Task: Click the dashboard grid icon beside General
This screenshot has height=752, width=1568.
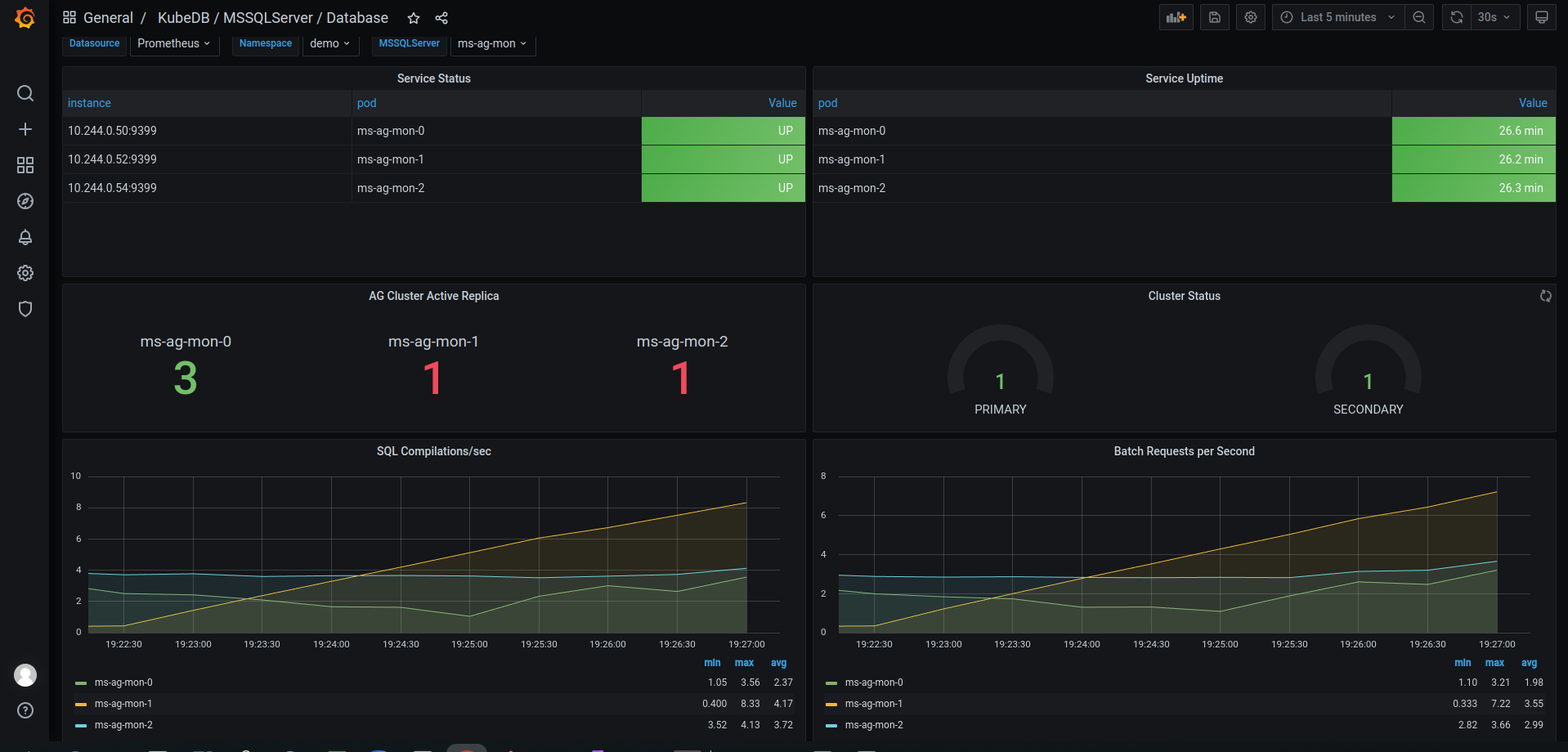Action: pos(69,17)
